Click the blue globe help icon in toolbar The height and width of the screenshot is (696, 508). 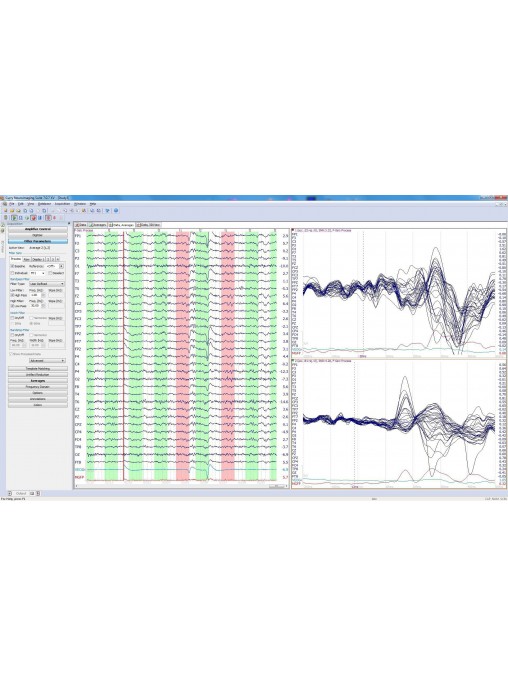[116, 210]
